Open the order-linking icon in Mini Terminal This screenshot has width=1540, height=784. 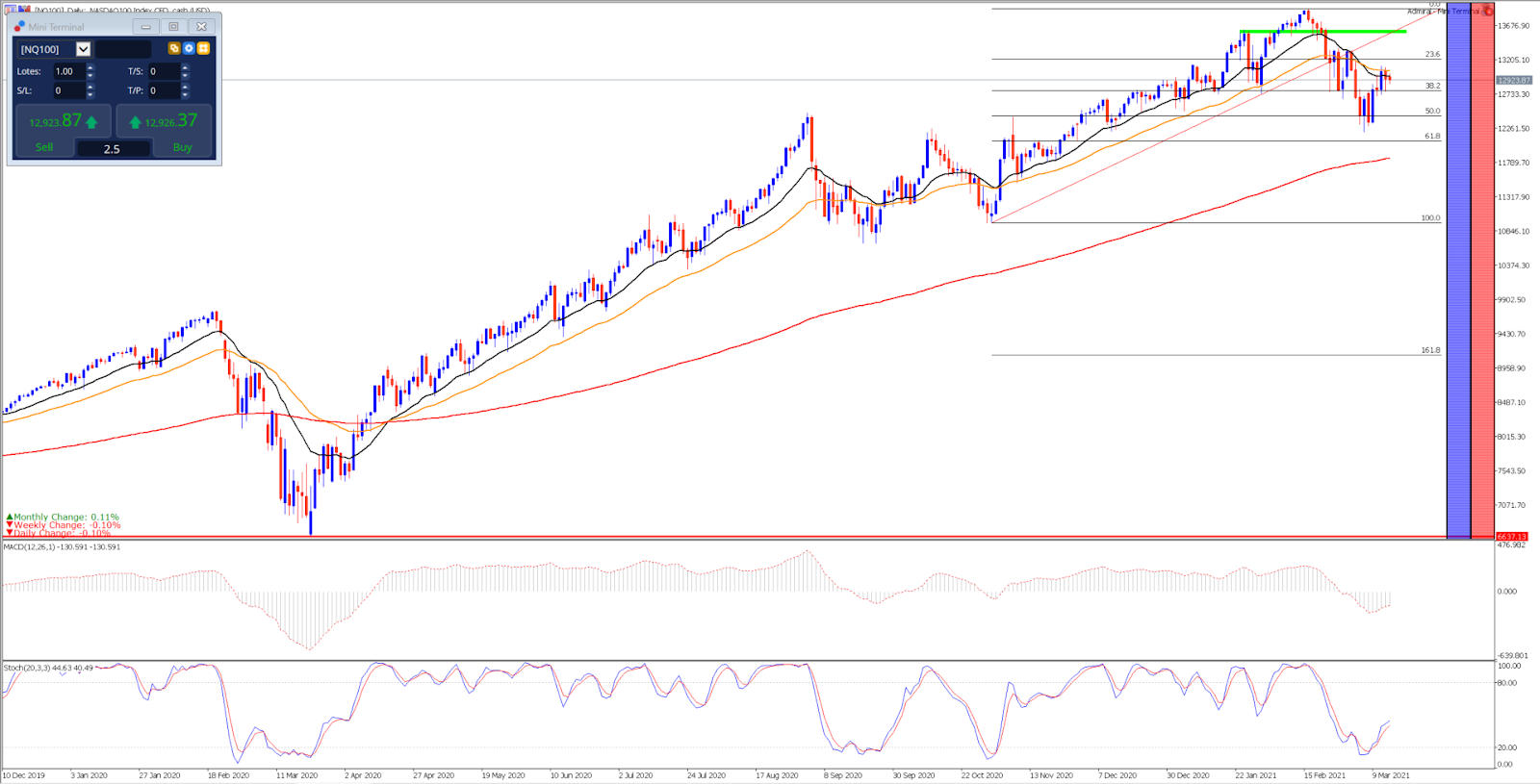174,48
